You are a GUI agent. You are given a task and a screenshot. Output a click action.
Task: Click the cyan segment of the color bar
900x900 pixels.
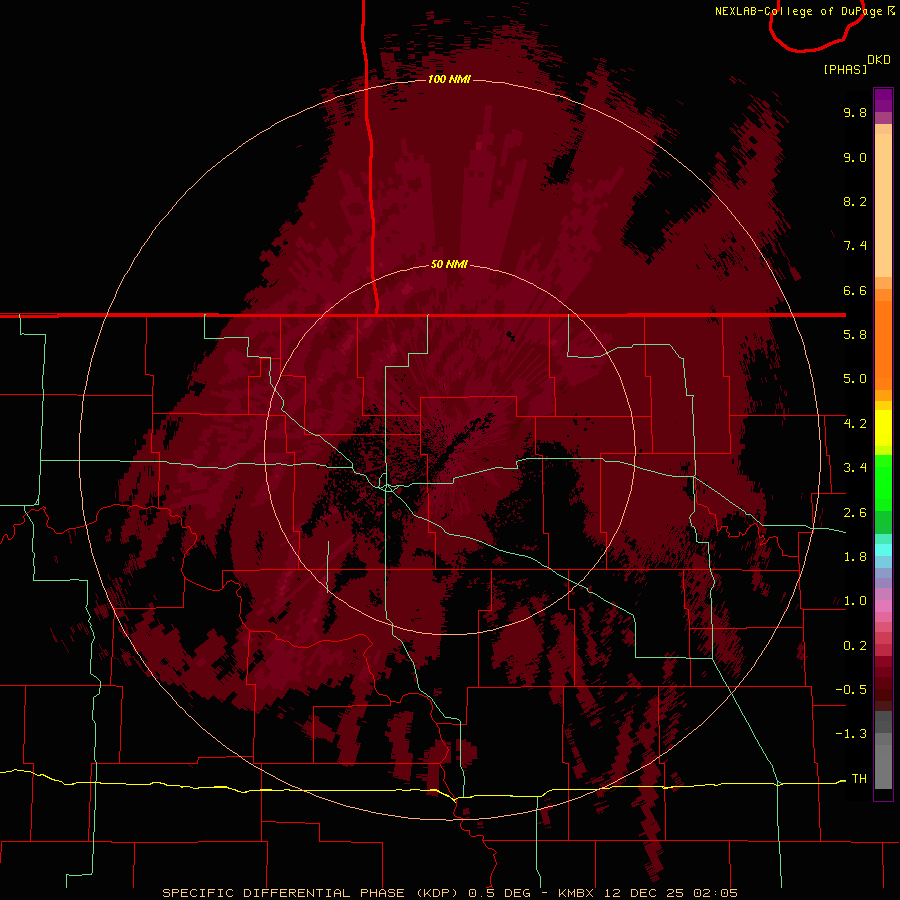click(883, 550)
